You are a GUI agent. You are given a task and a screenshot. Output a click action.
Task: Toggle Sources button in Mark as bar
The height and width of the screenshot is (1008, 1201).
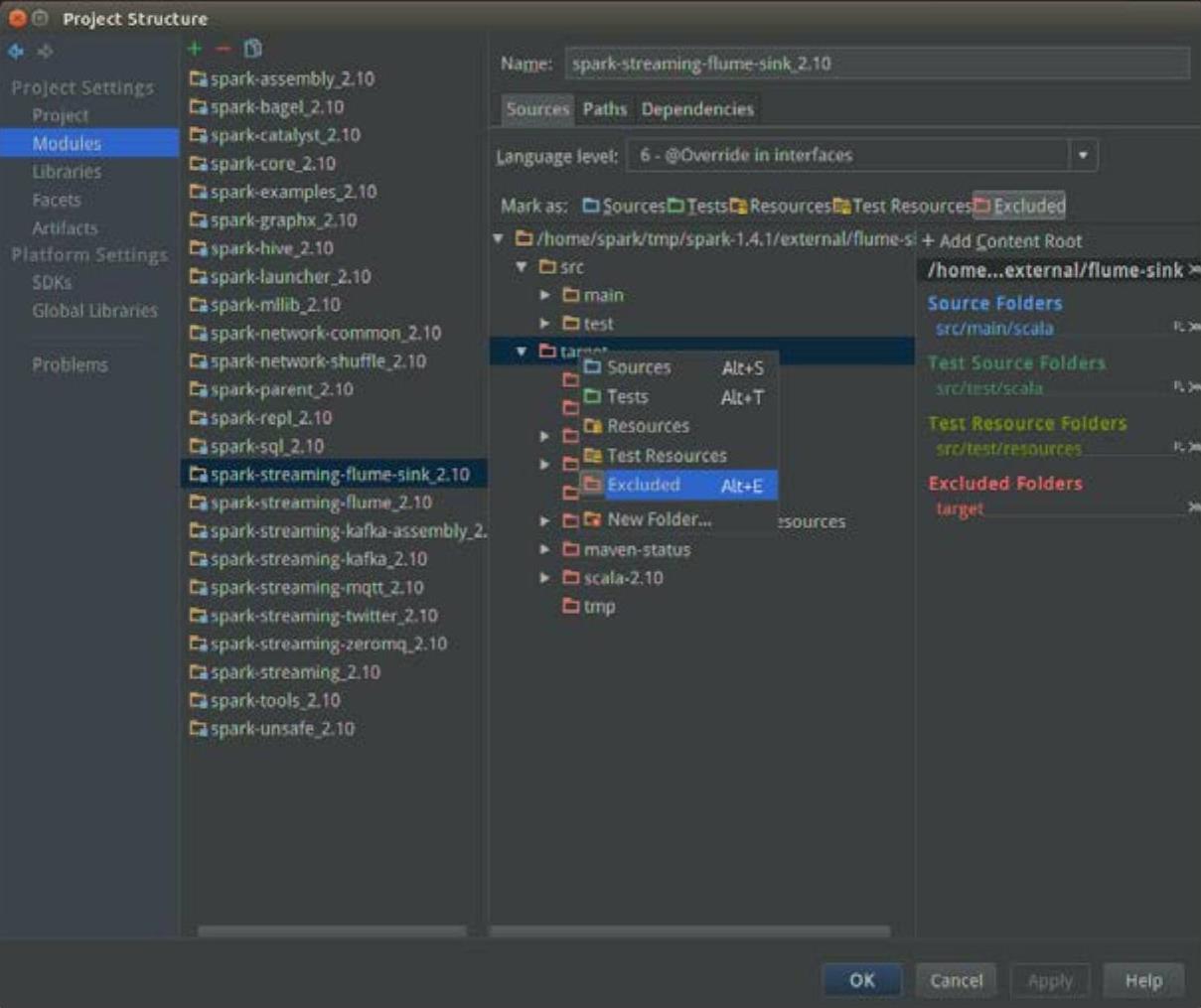point(624,206)
